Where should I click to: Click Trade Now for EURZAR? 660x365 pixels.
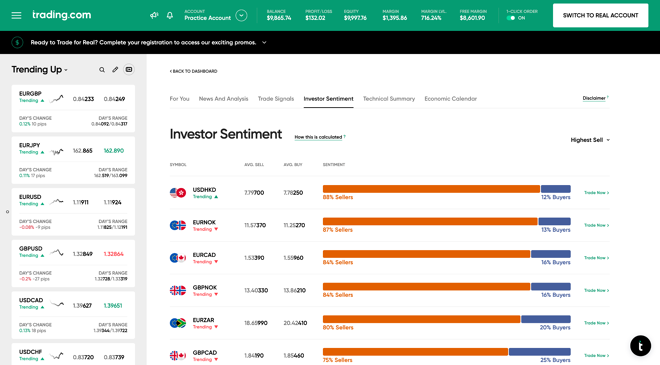[596, 323]
